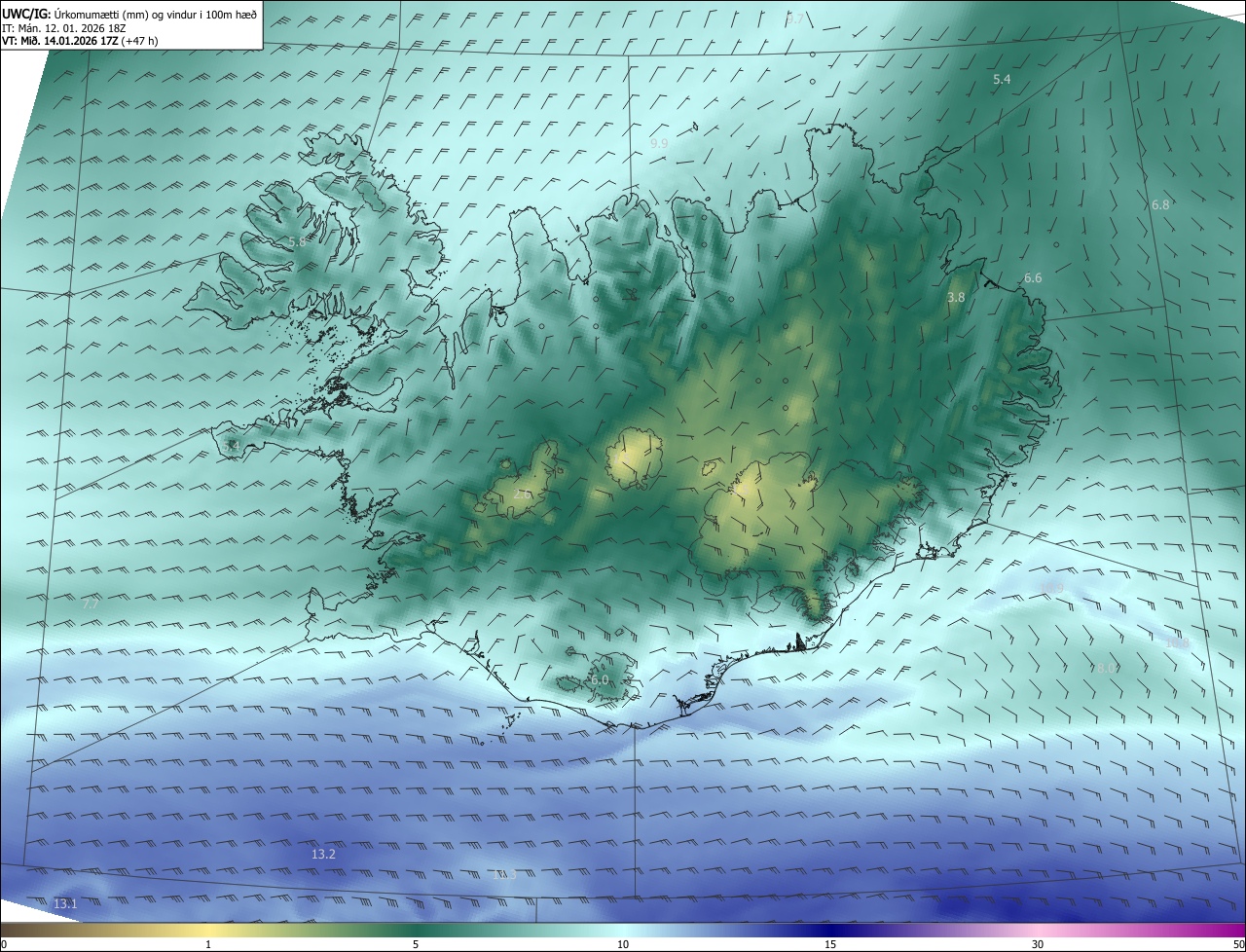This screenshot has height=952, width=1246.
Task: Click the 15 tick label on the colorbar
Action: point(830,944)
